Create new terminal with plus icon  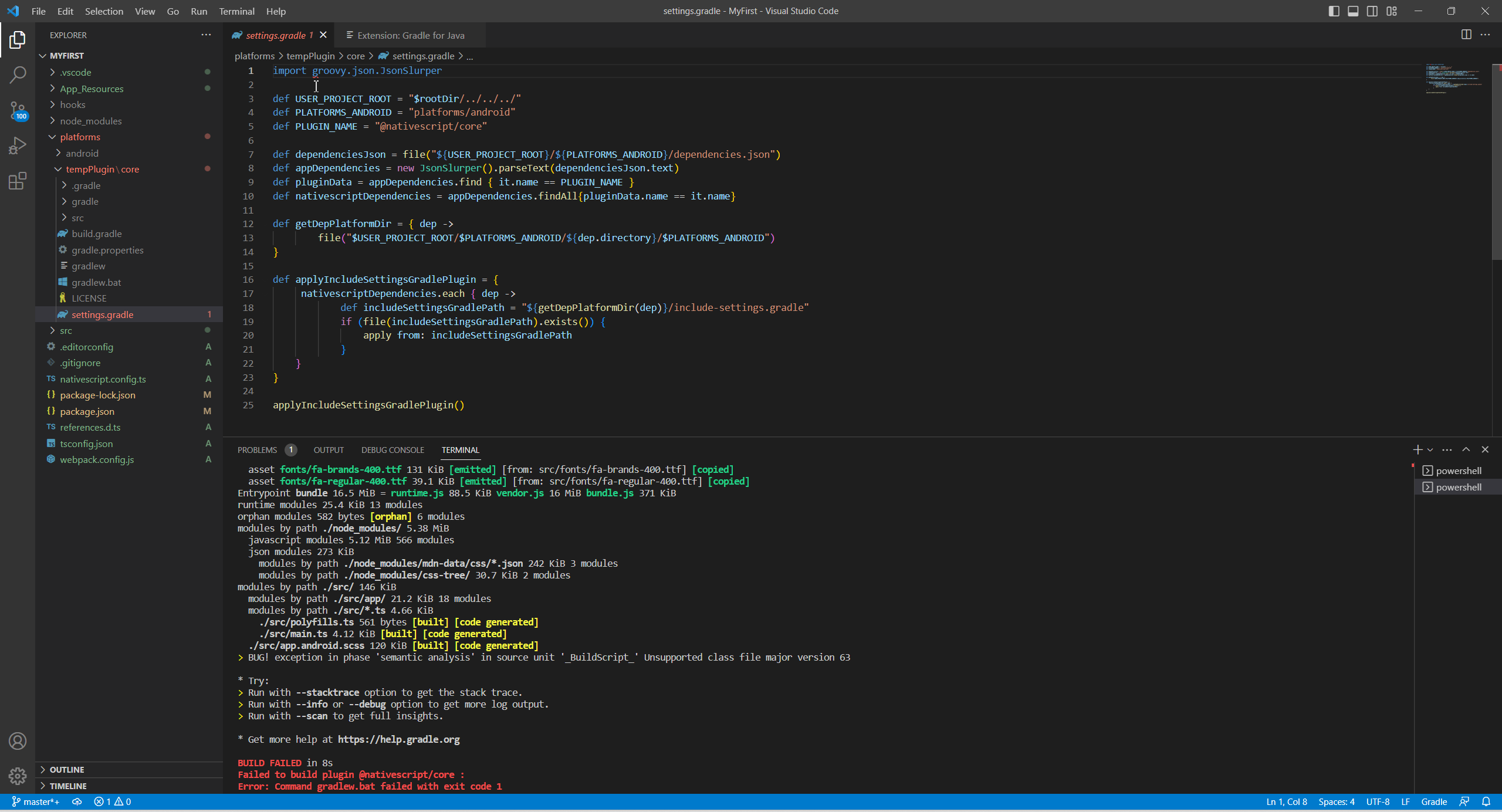pos(1417,449)
